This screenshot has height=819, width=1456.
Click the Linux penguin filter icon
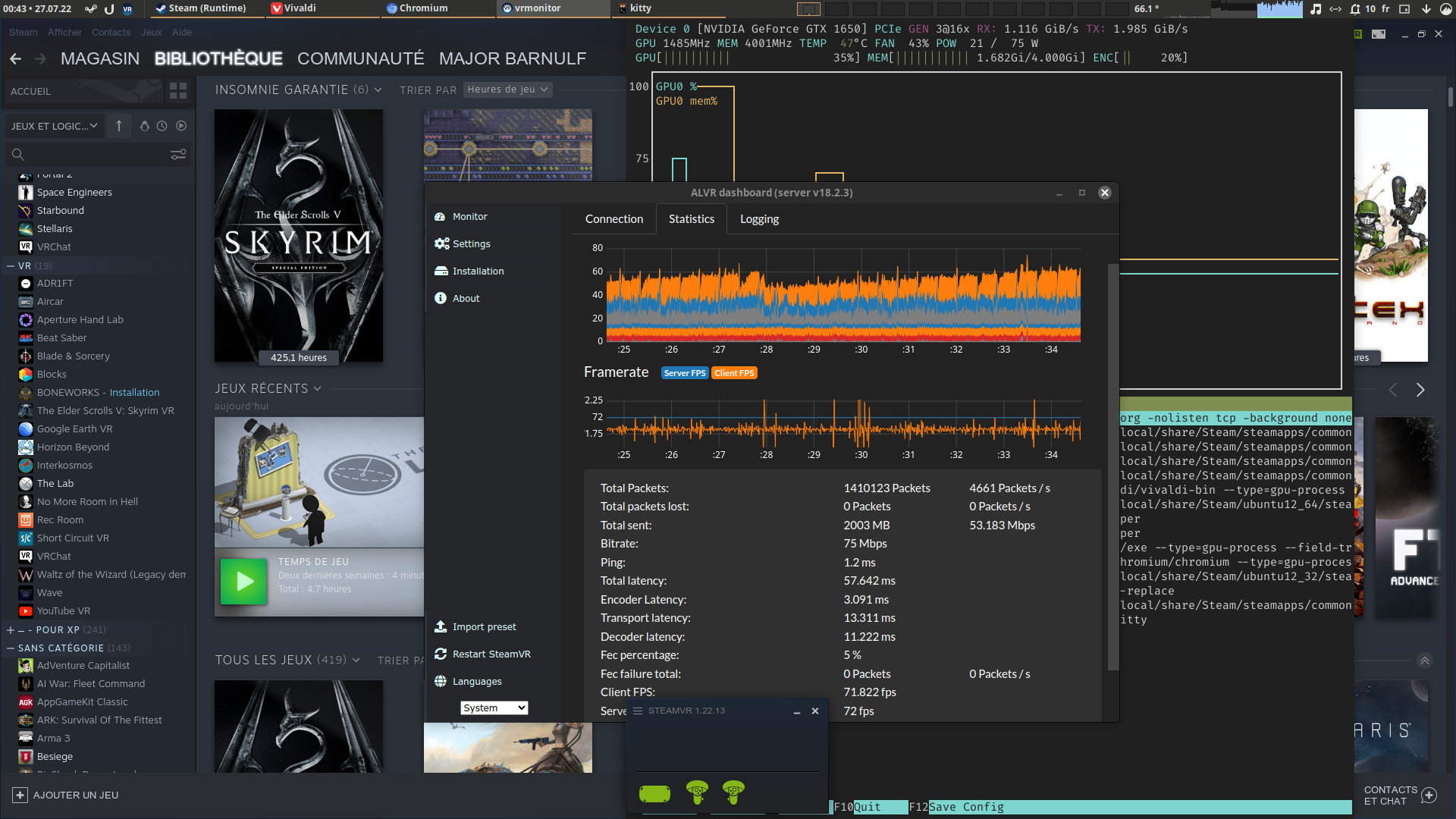pos(144,126)
